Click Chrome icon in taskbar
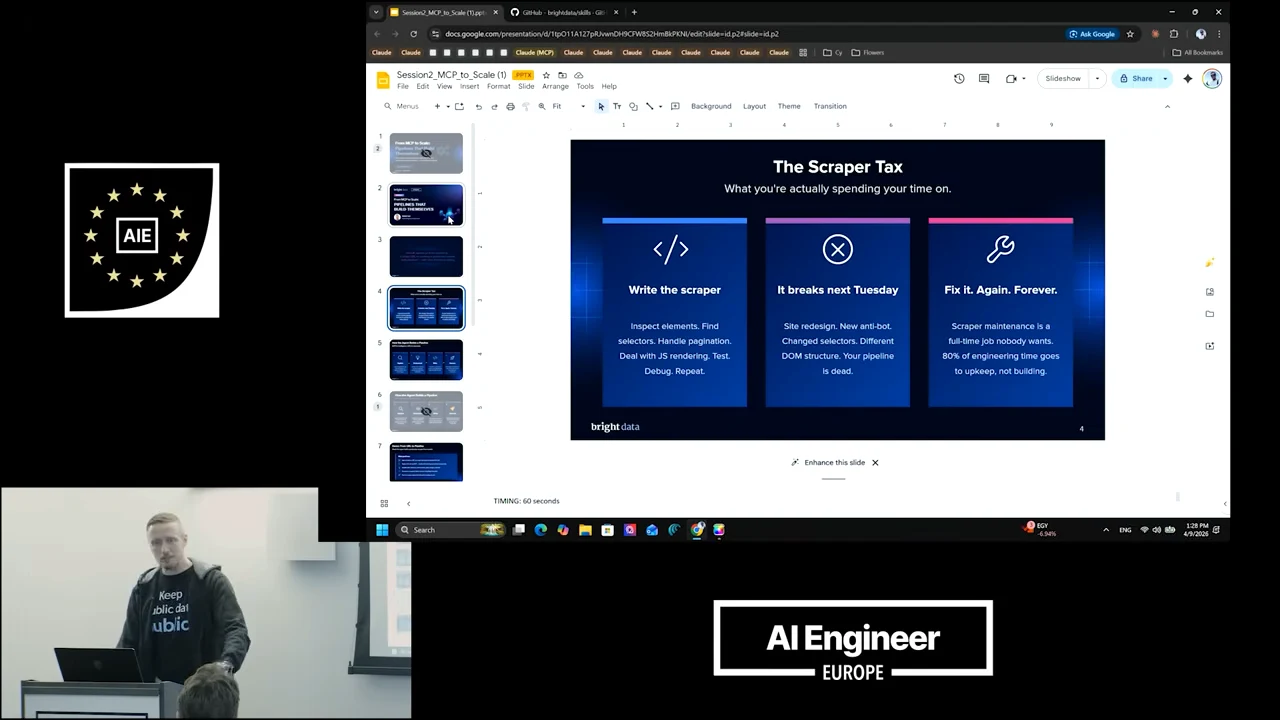 [x=697, y=530]
